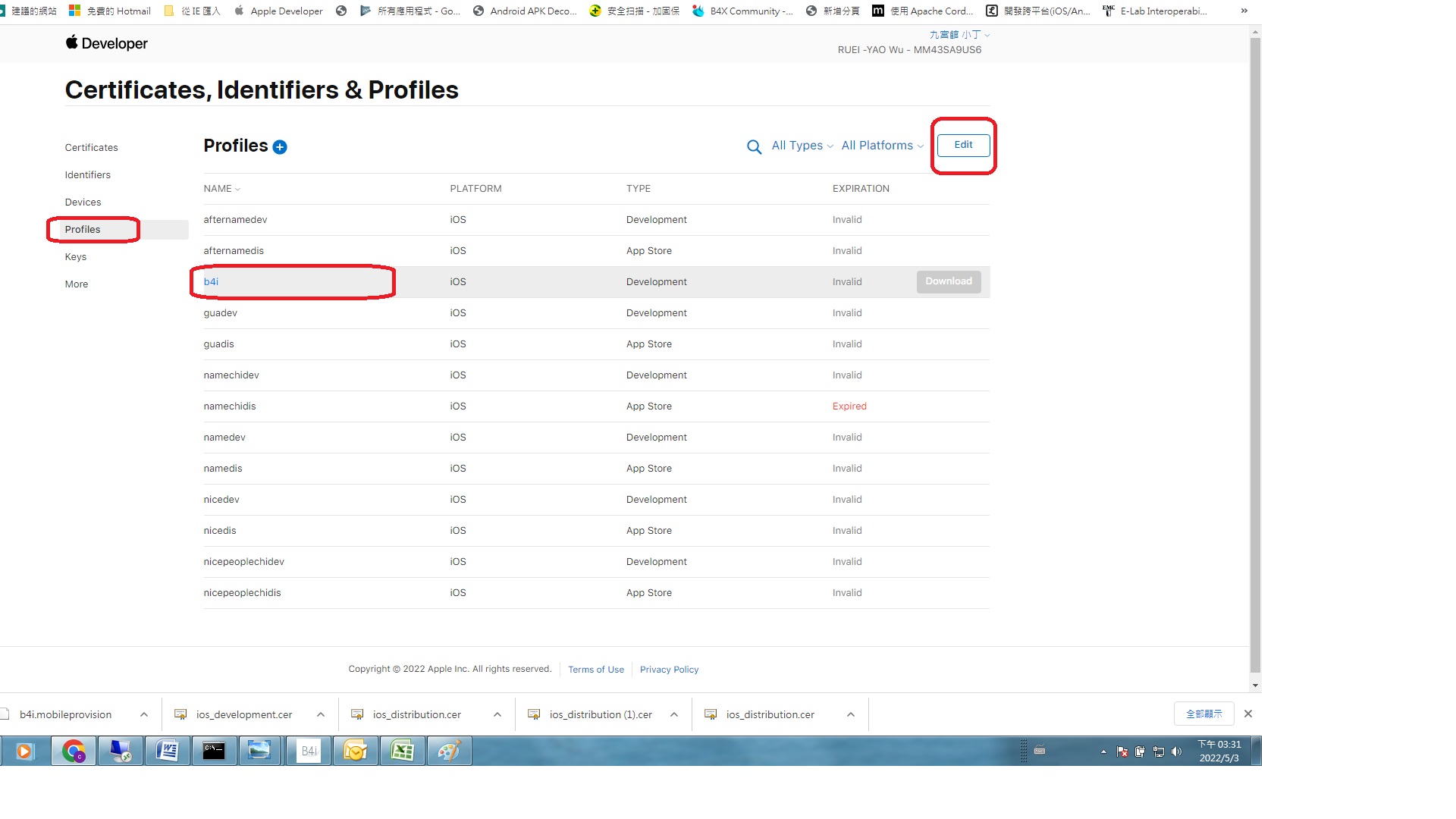The width and height of the screenshot is (1456, 819).
Task: Open Chrome from the taskbar
Action: pyautogui.click(x=74, y=751)
